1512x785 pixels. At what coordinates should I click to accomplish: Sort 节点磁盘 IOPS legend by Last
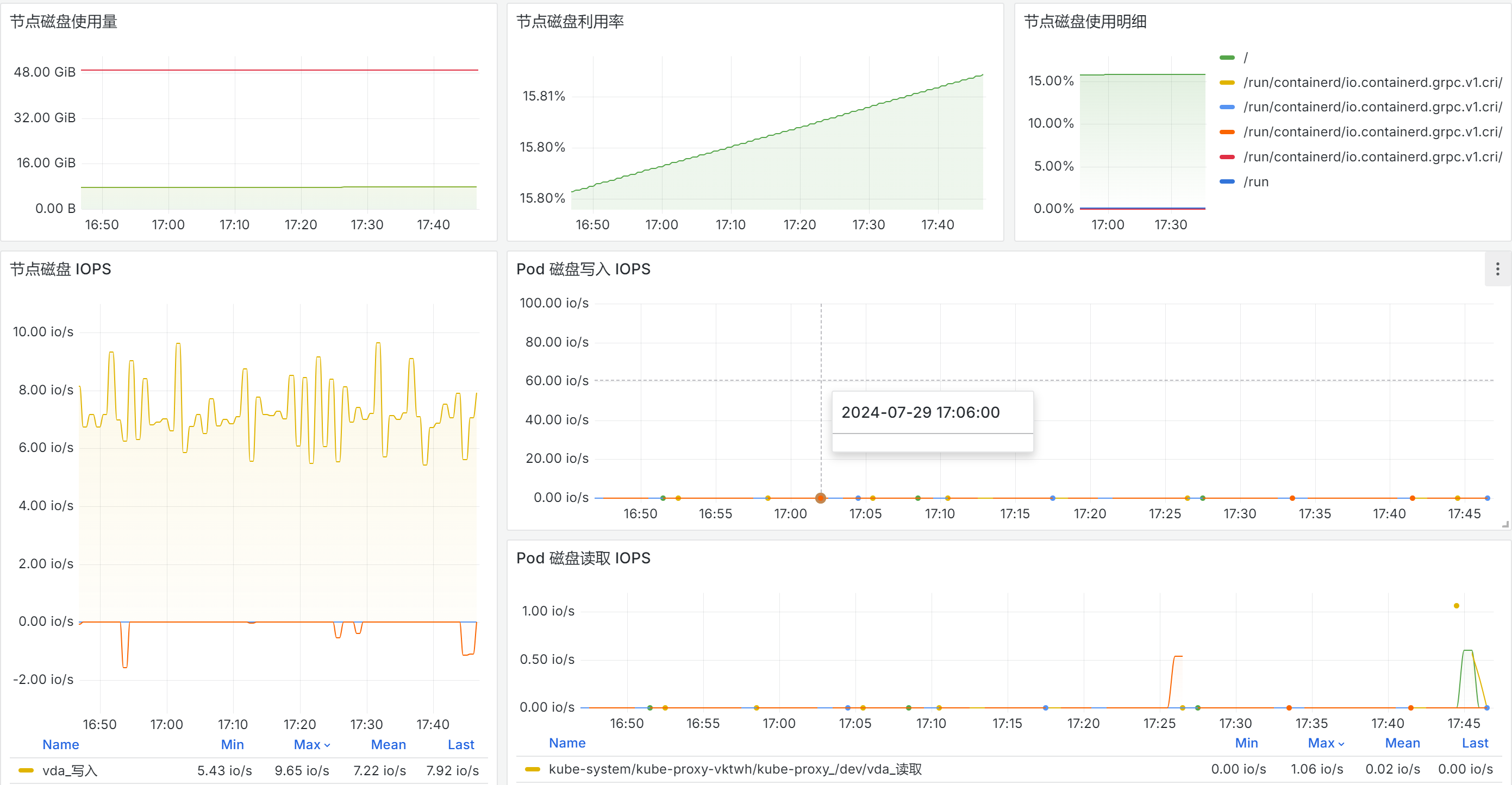461,744
